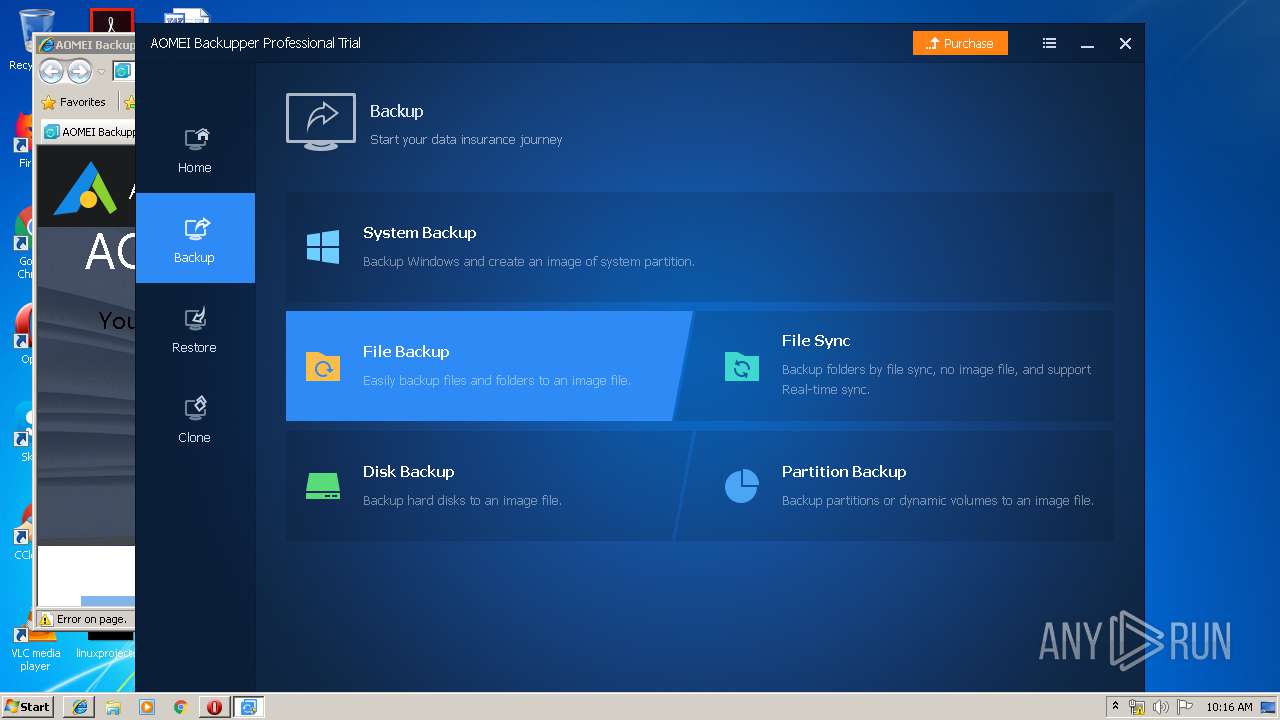Click the 10:16 AM taskbar clock
The width and height of the screenshot is (1280, 720).
point(1228,707)
